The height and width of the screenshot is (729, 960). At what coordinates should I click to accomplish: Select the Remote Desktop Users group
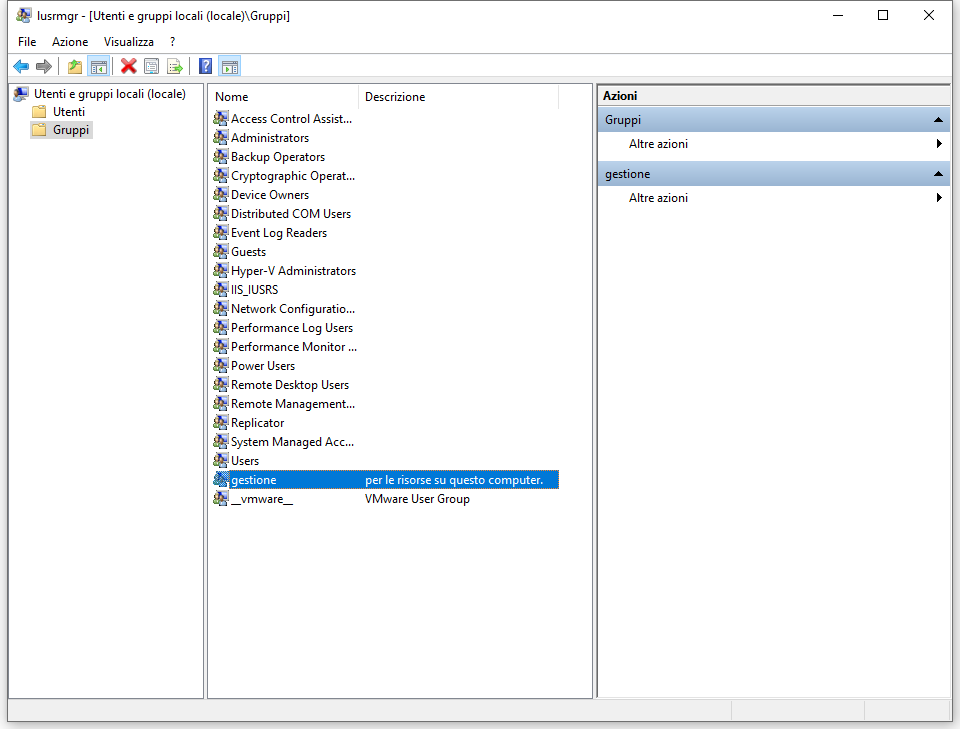tap(290, 384)
